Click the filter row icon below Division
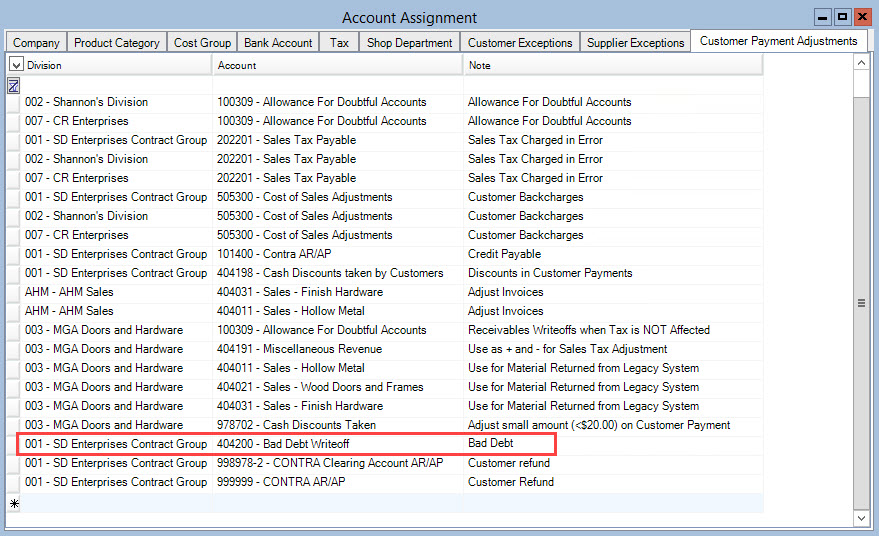This screenshot has height=536, width=879. [13, 86]
